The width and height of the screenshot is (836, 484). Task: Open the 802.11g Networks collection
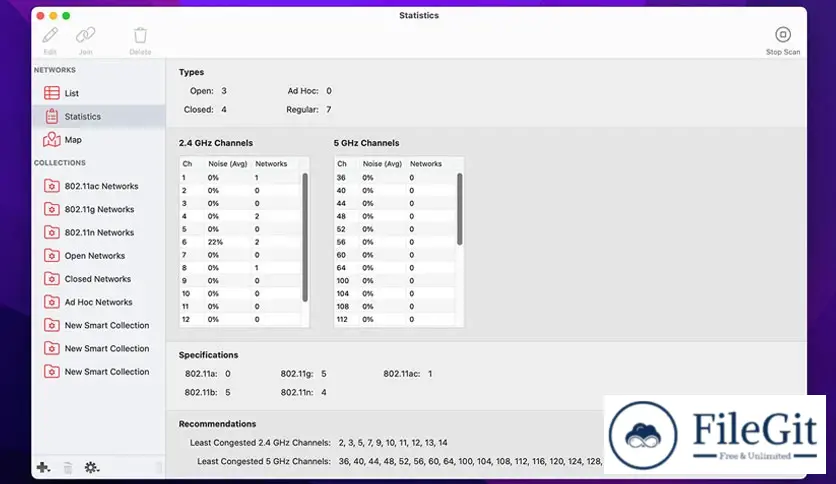[99, 209]
